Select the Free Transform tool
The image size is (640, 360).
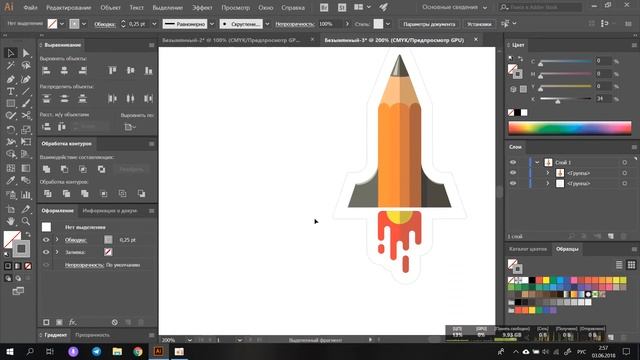tap(26, 142)
